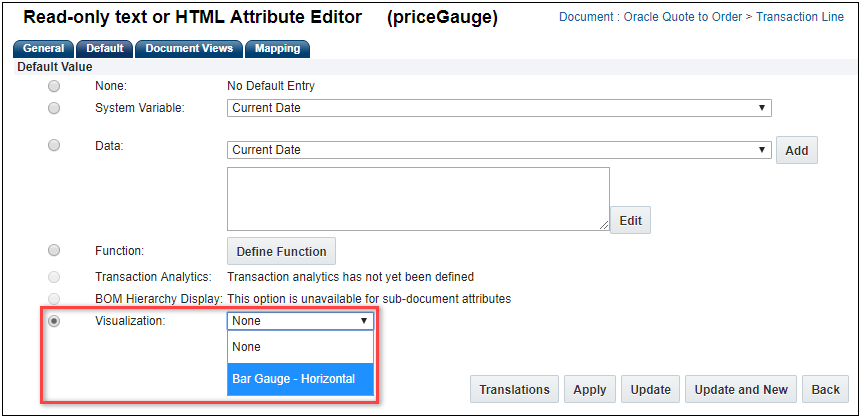Viewport: 861px width, 418px height.
Task: Choose the System Variable radio option
Action: pos(54,107)
